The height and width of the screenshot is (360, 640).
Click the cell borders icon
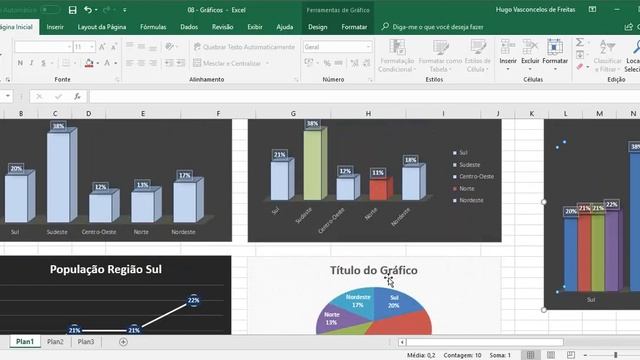coord(65,63)
